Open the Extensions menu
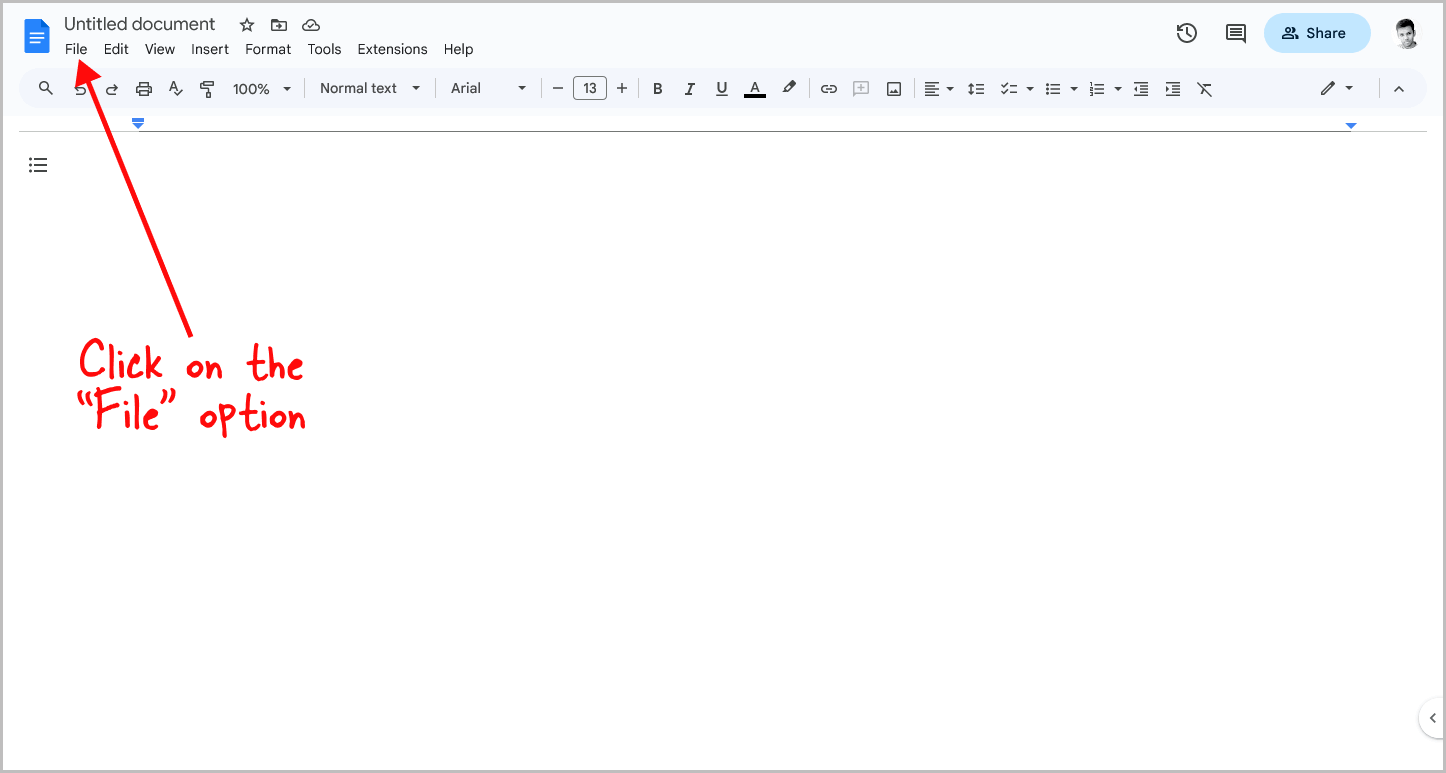This screenshot has width=1446, height=773. [392, 48]
